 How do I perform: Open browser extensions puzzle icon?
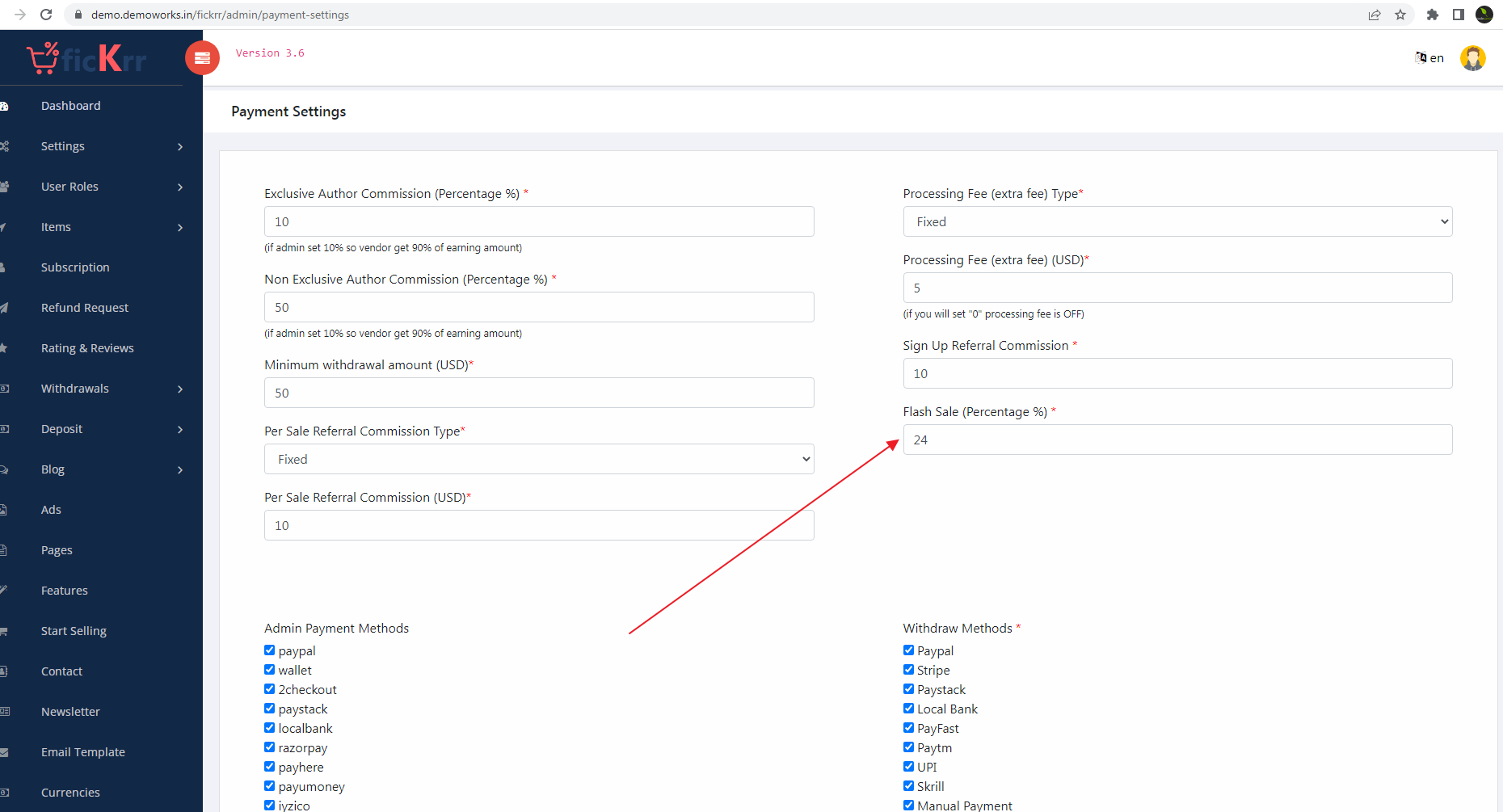[1433, 15]
